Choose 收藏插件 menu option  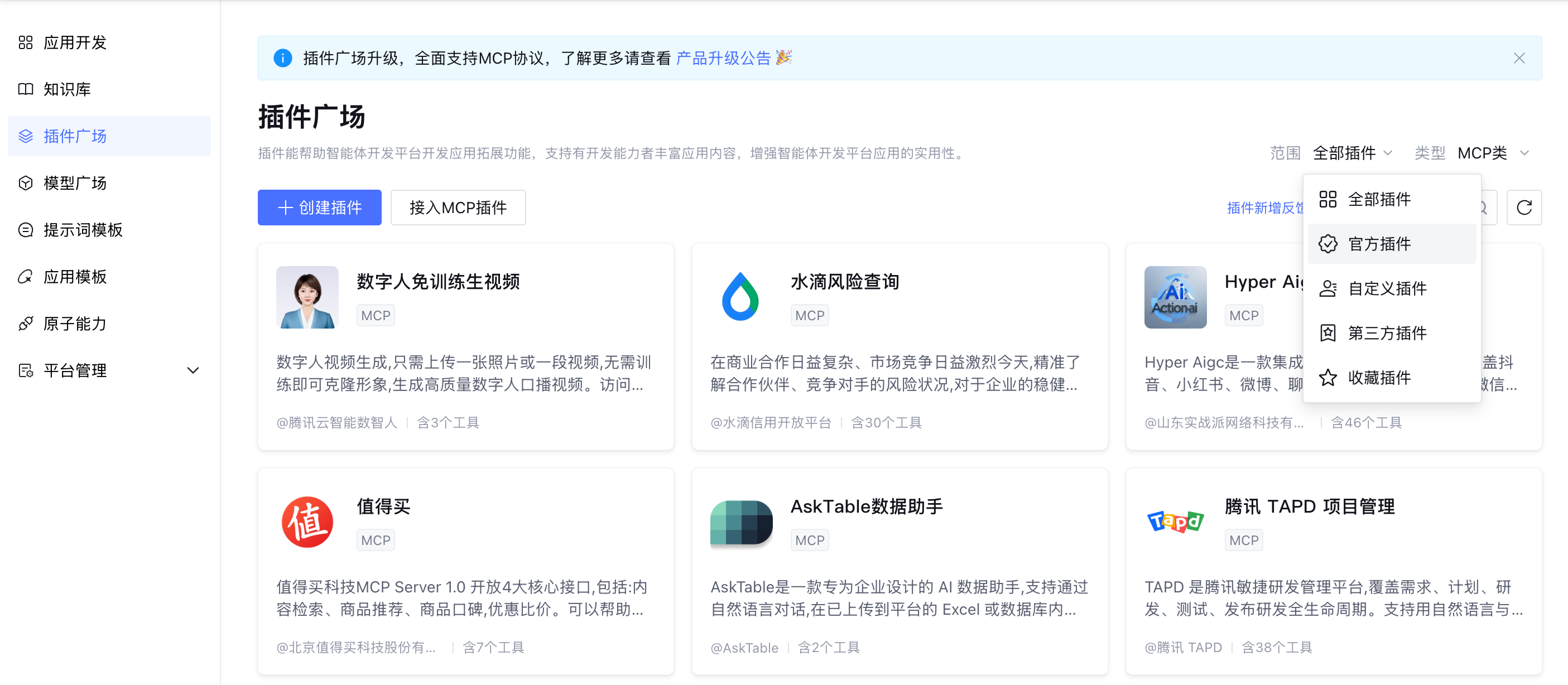tap(1379, 378)
